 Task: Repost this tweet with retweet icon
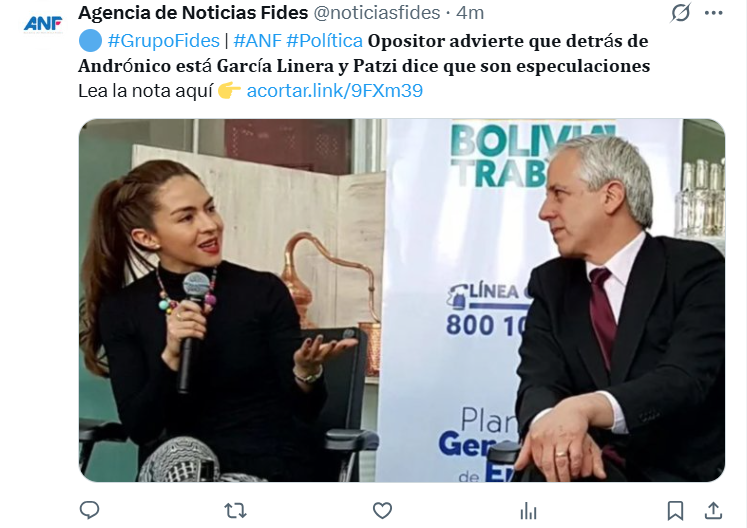(x=235, y=511)
